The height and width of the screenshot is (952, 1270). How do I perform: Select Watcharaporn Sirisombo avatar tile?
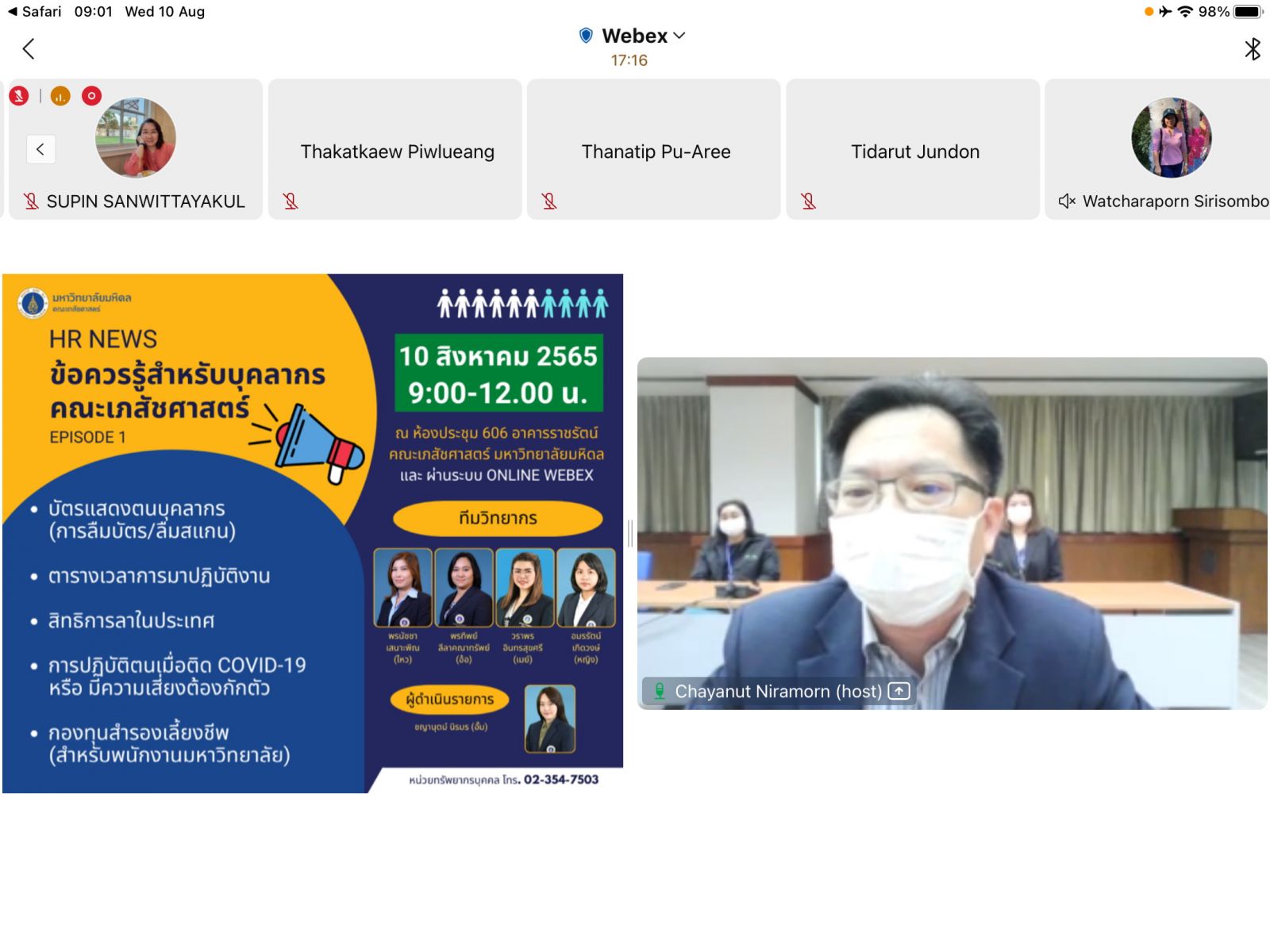(1158, 149)
